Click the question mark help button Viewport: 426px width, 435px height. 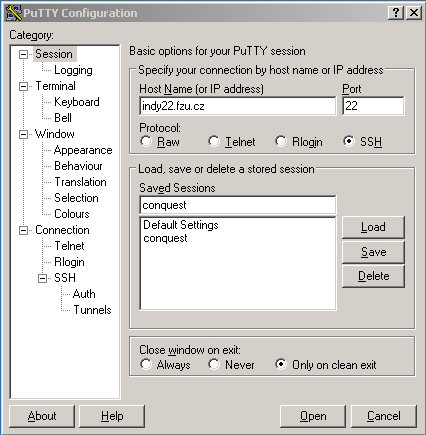396,13
